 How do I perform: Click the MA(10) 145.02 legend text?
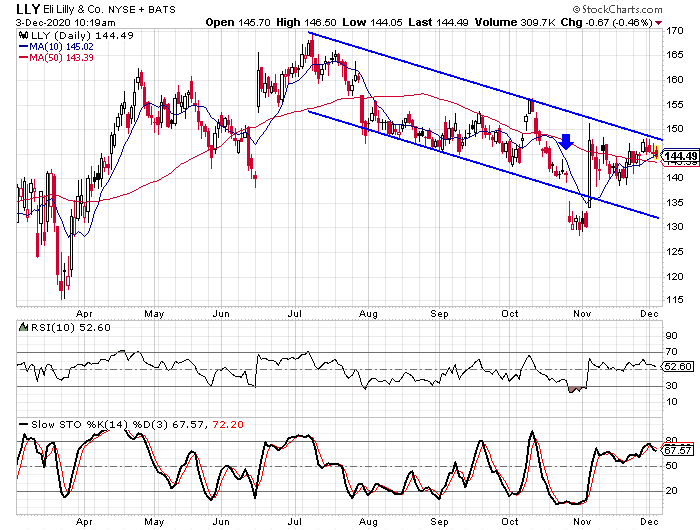tap(62, 46)
